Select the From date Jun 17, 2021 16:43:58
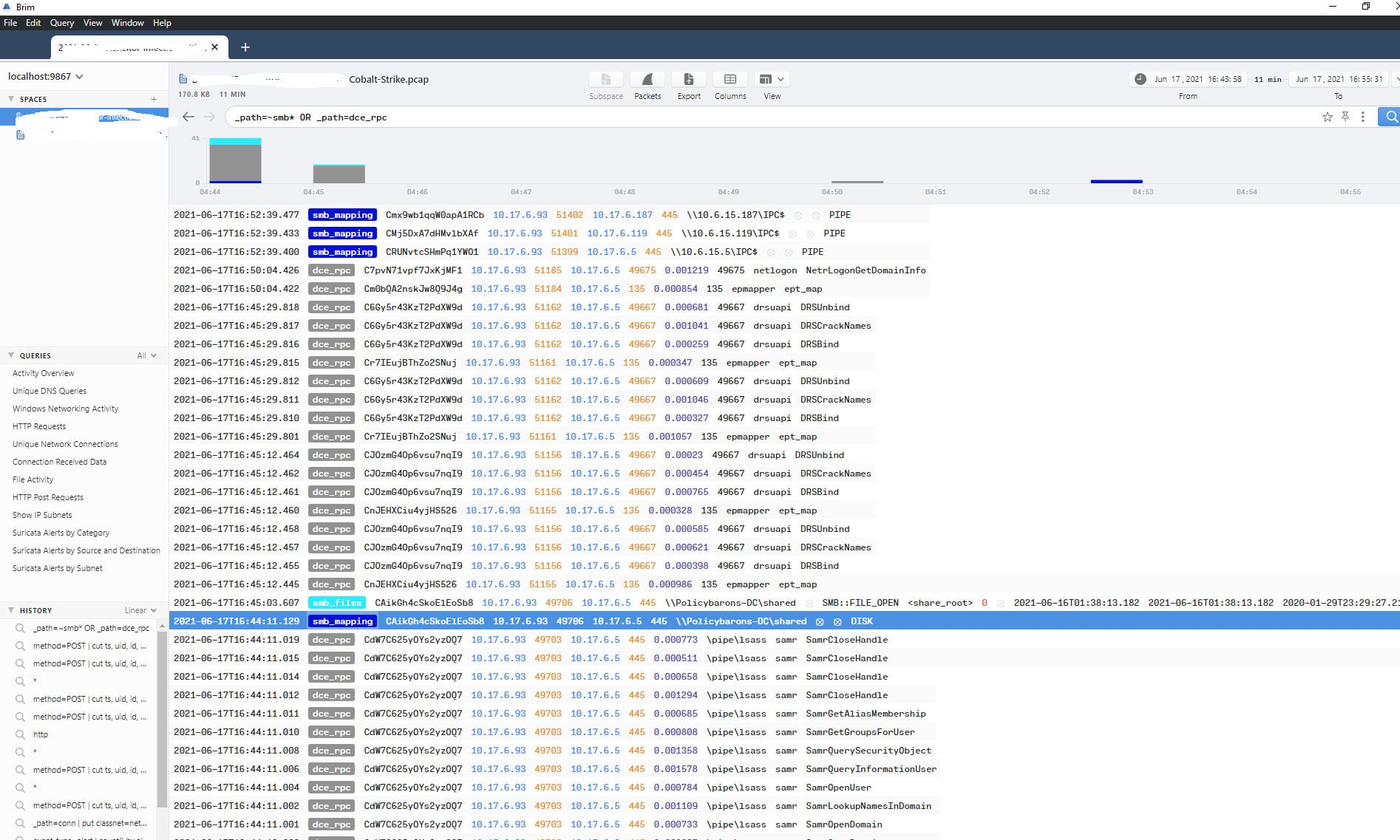Image resolution: width=1400 pixels, height=840 pixels. (x=1197, y=79)
